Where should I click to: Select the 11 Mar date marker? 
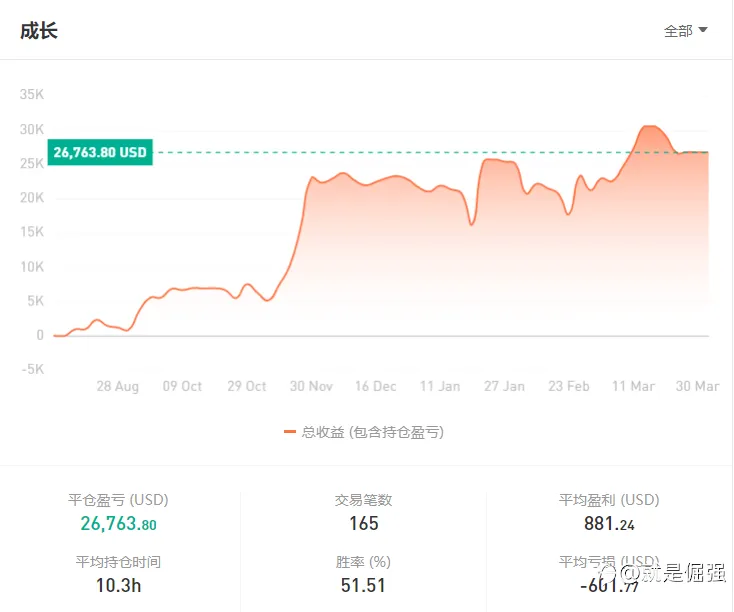[634, 386]
